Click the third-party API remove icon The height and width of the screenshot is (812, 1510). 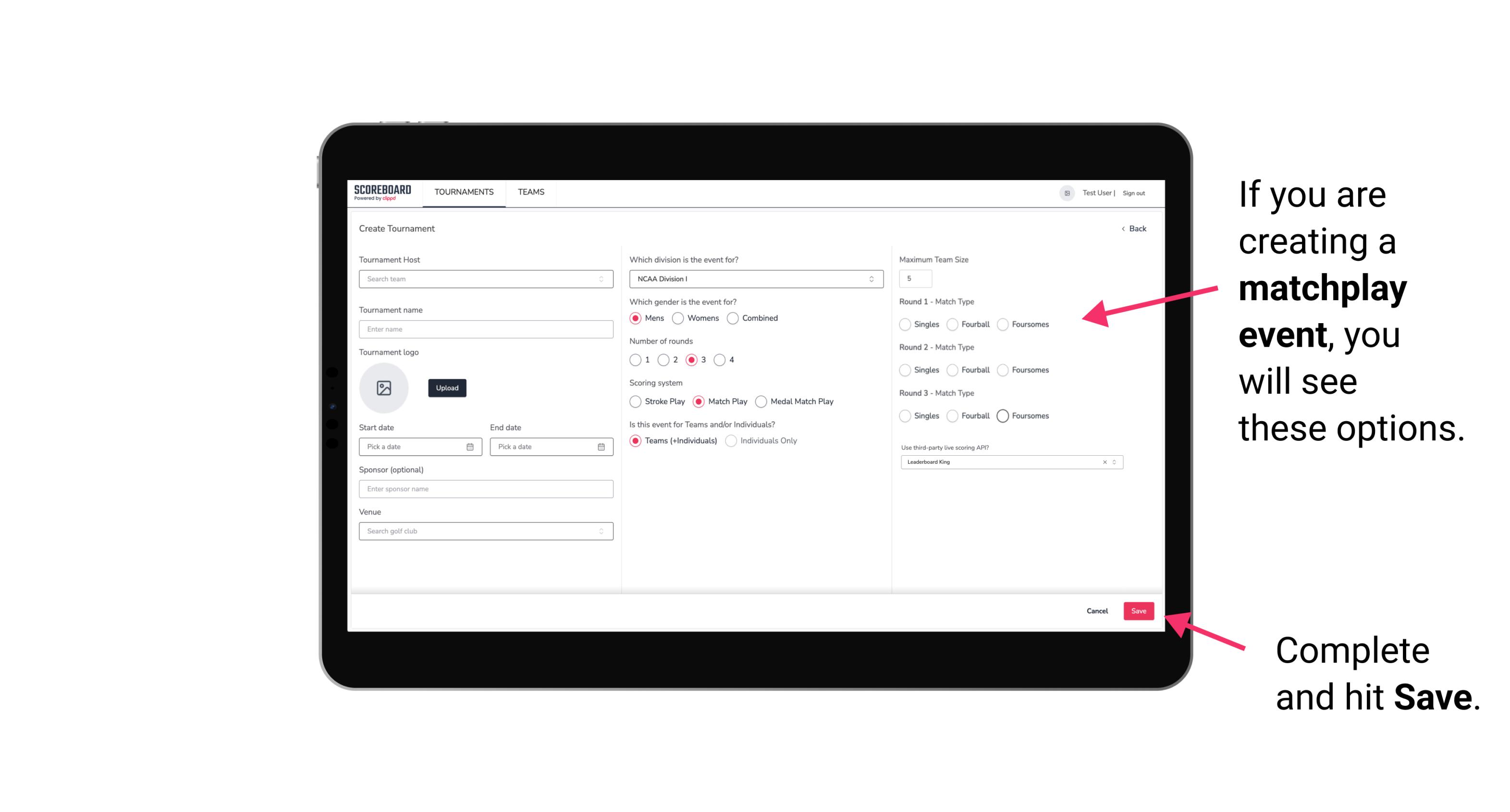pos(1104,461)
